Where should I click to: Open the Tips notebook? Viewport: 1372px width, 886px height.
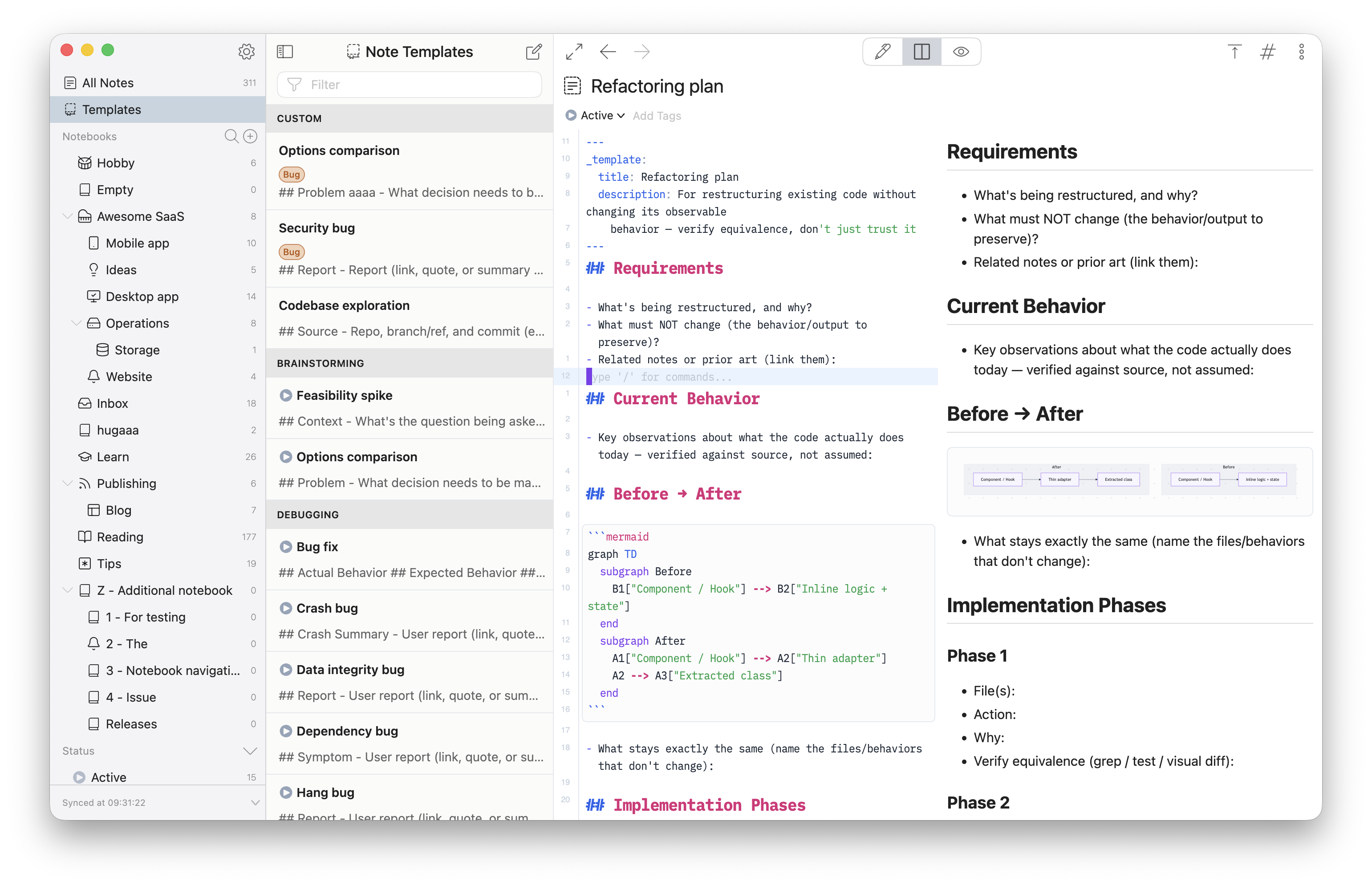click(x=158, y=564)
